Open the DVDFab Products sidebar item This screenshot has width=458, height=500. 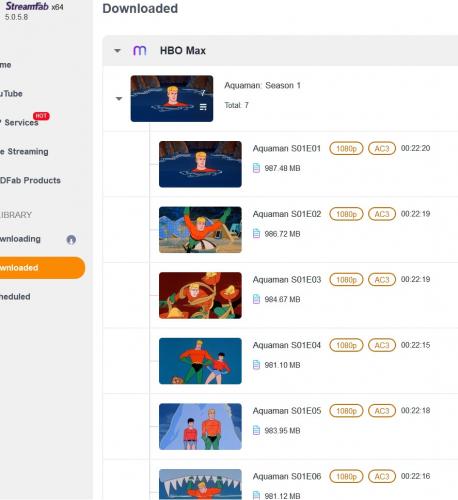(x=30, y=180)
